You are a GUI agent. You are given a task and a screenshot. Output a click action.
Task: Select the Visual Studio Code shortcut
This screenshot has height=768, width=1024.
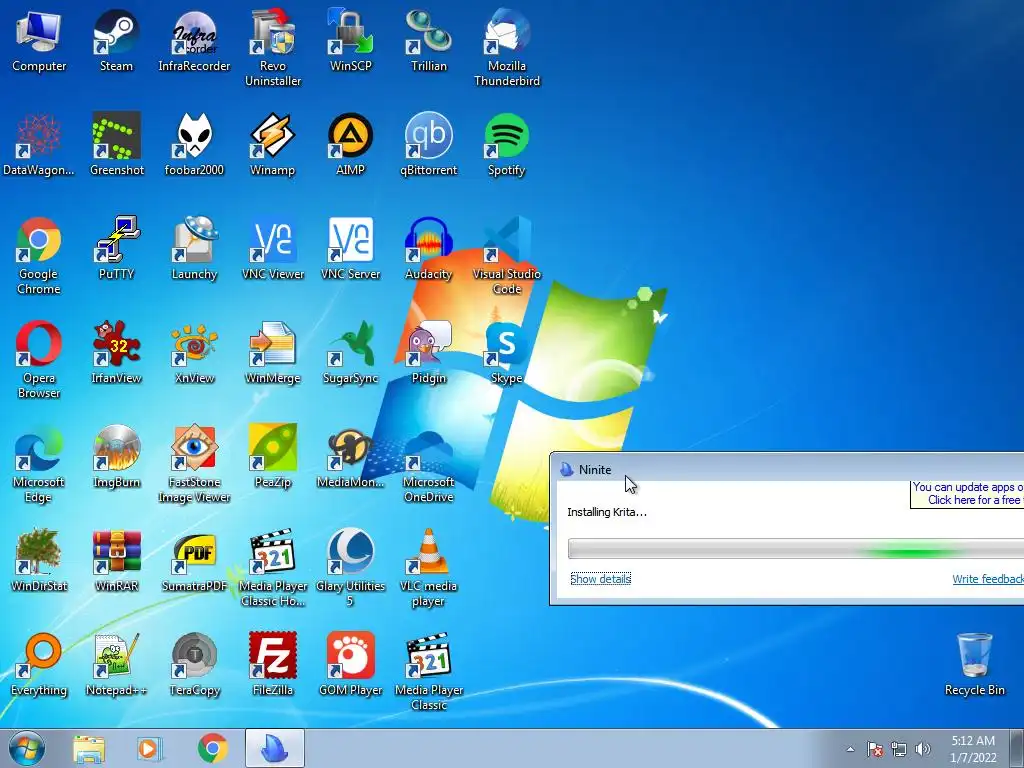click(507, 255)
